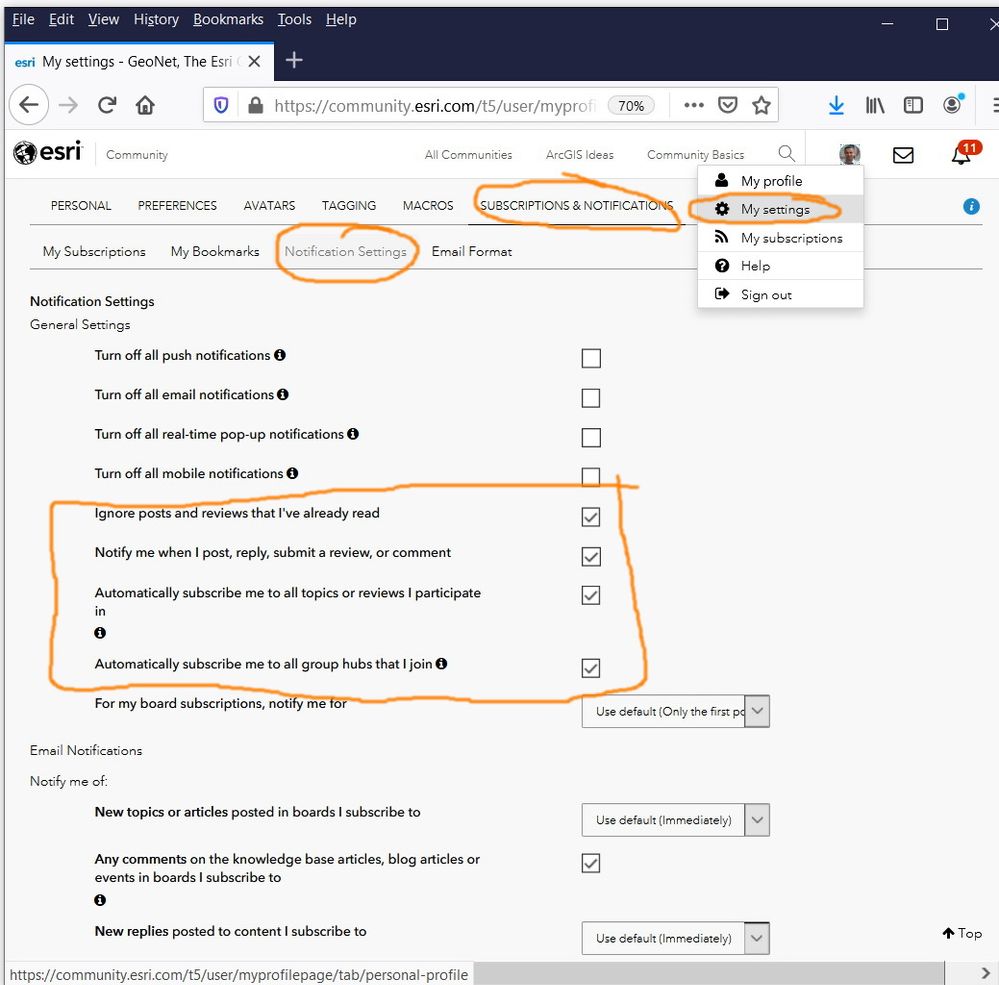Select My subscriptions in the user menu
This screenshot has width=999, height=985.
pos(780,238)
